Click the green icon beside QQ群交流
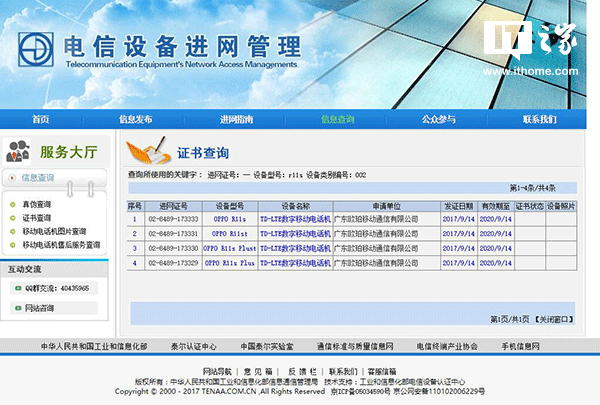Viewport: 600px width, 405px height. (x=15, y=287)
